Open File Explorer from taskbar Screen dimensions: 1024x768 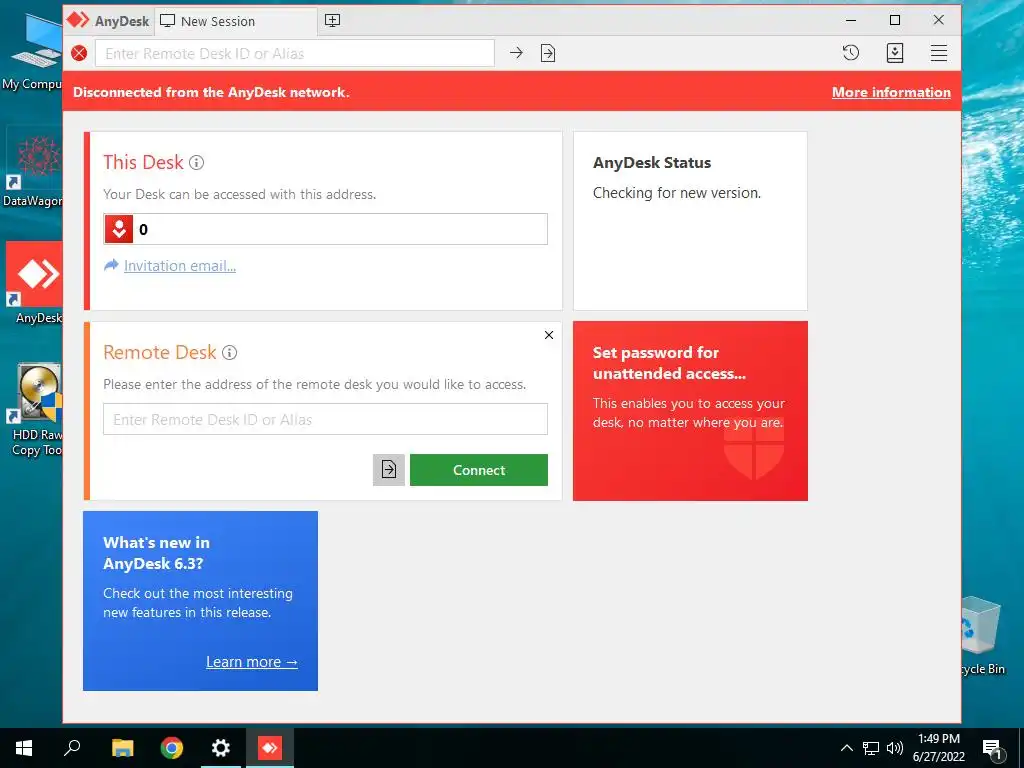tap(122, 748)
